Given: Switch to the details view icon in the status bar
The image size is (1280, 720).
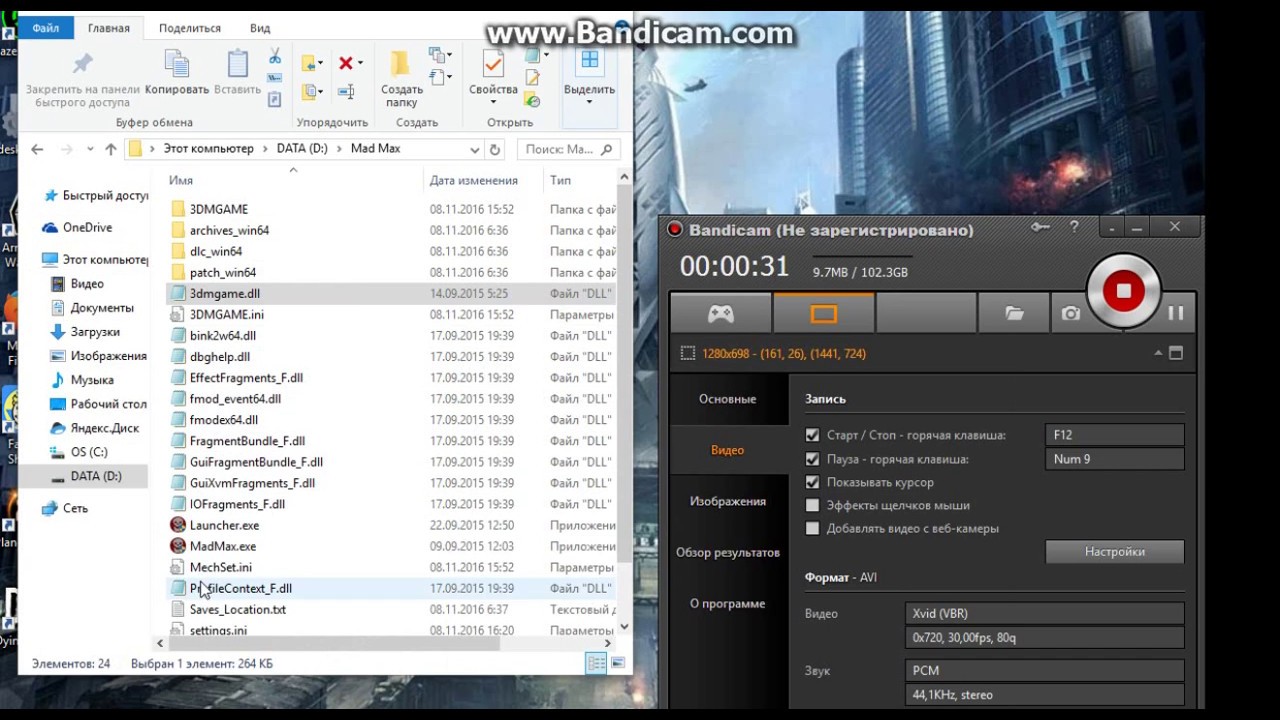Looking at the screenshot, I should tap(596, 663).
